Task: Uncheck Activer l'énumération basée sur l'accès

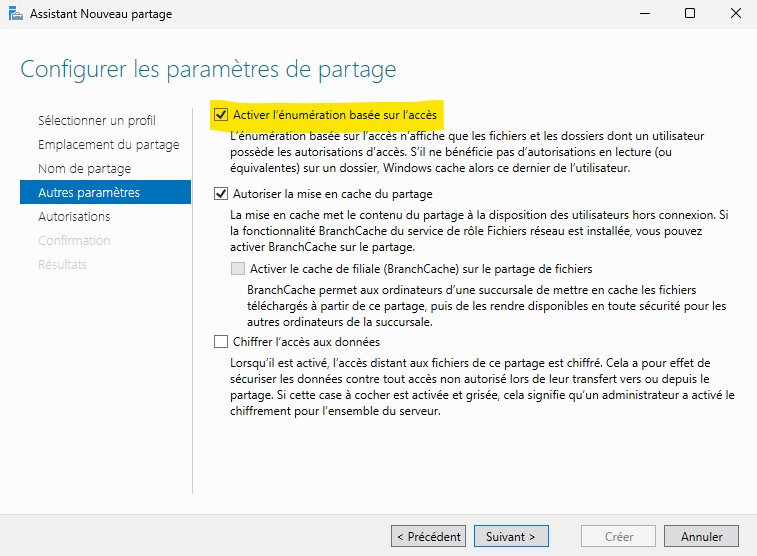Action: (x=221, y=115)
